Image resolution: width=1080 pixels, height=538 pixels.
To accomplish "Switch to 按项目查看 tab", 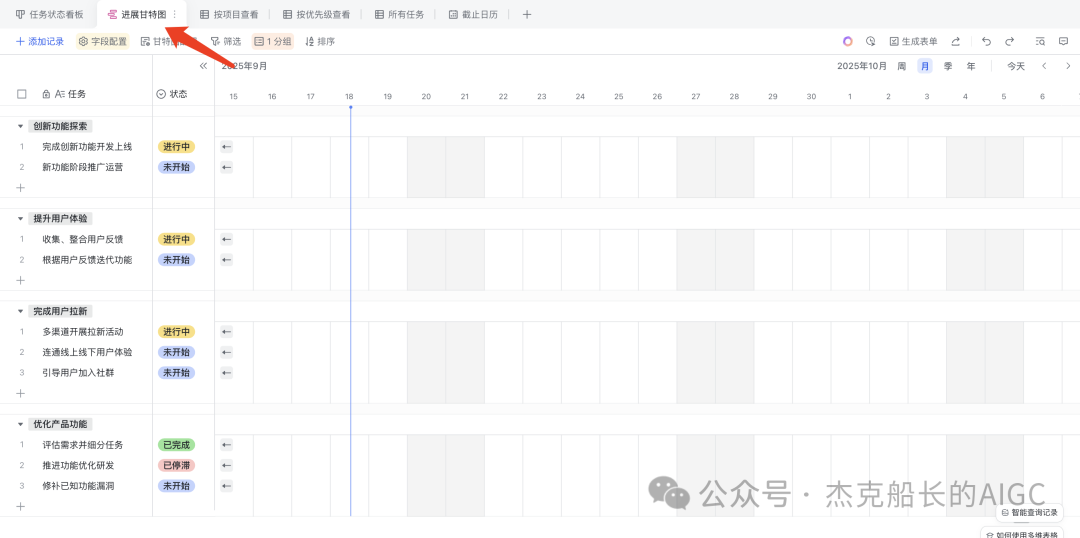I will click(x=229, y=14).
